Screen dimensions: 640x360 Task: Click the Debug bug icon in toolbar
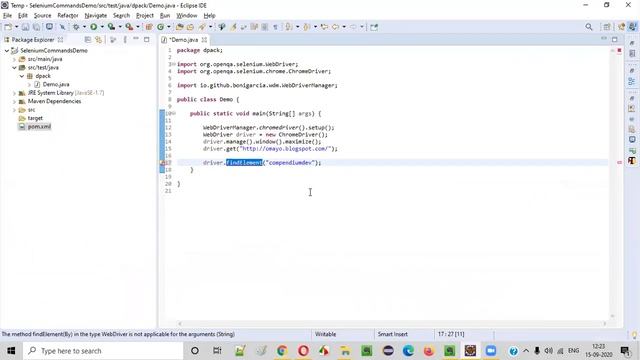[x=76, y=27]
